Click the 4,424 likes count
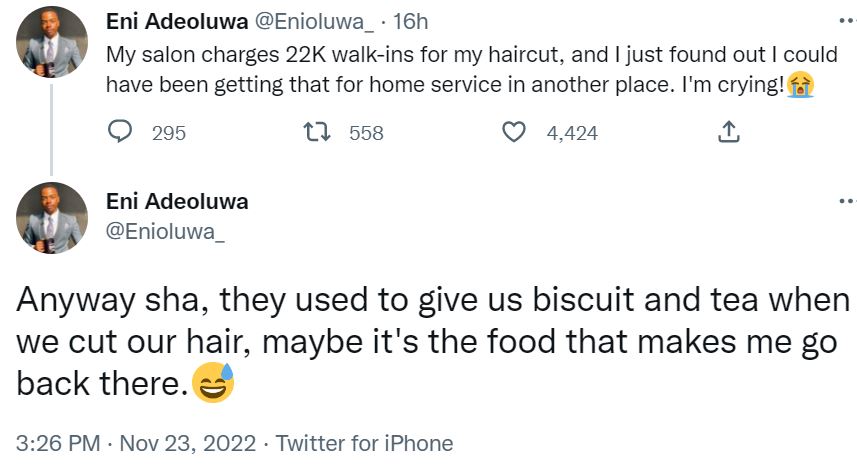Screen dimensions: 857x469 click(572, 132)
